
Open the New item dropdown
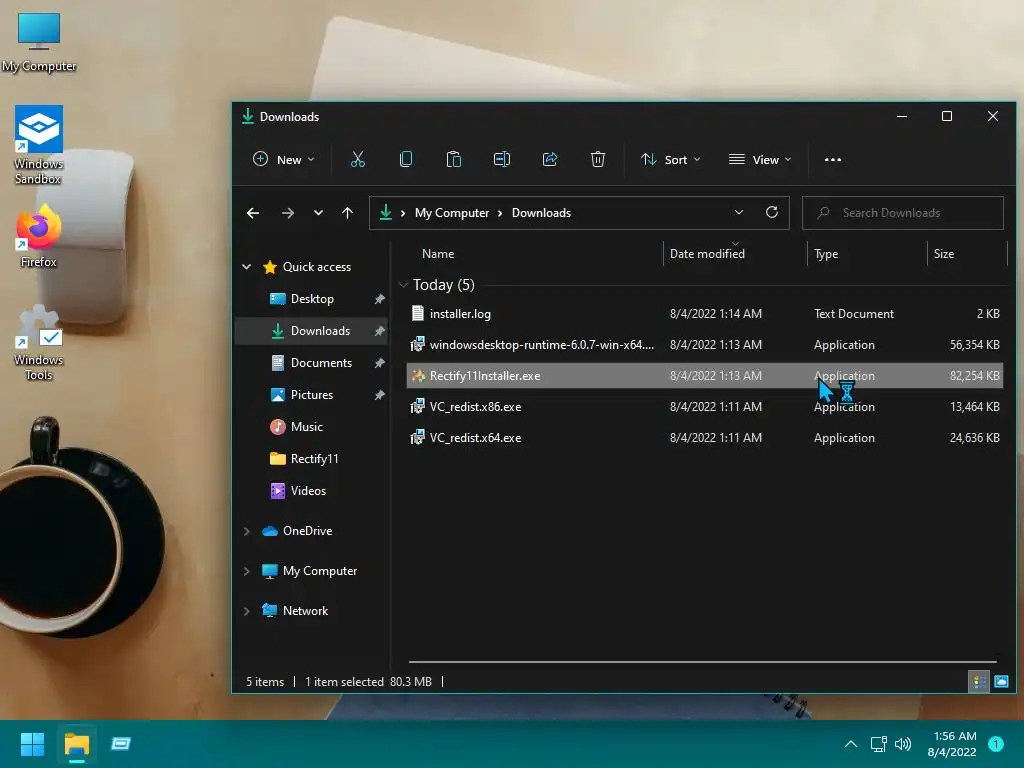pos(284,159)
